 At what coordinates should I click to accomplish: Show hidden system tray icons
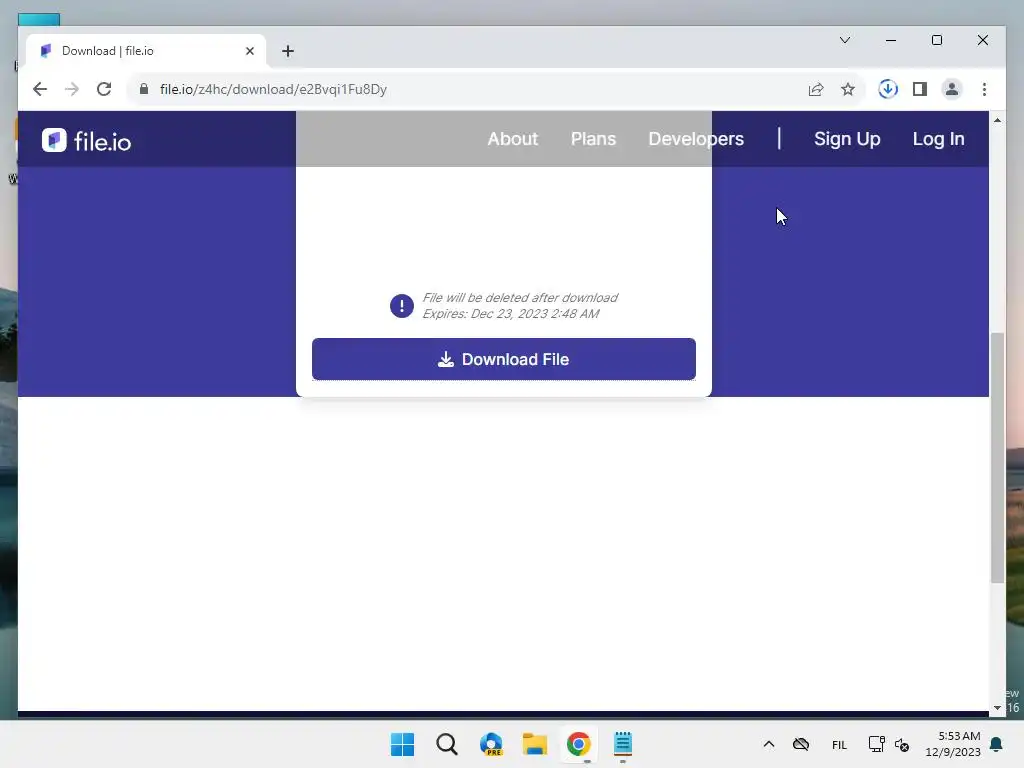769,744
